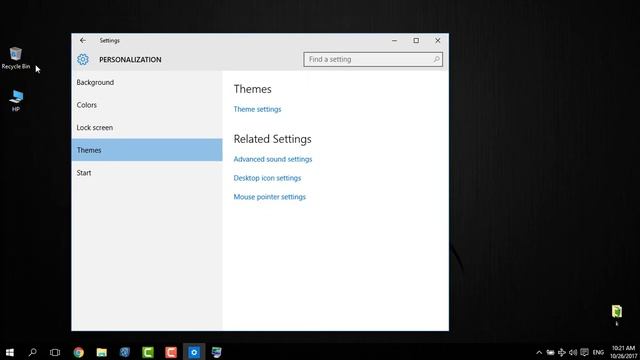640x360 pixels.
Task: Switch input language via ENG indicator
Action: click(598, 352)
